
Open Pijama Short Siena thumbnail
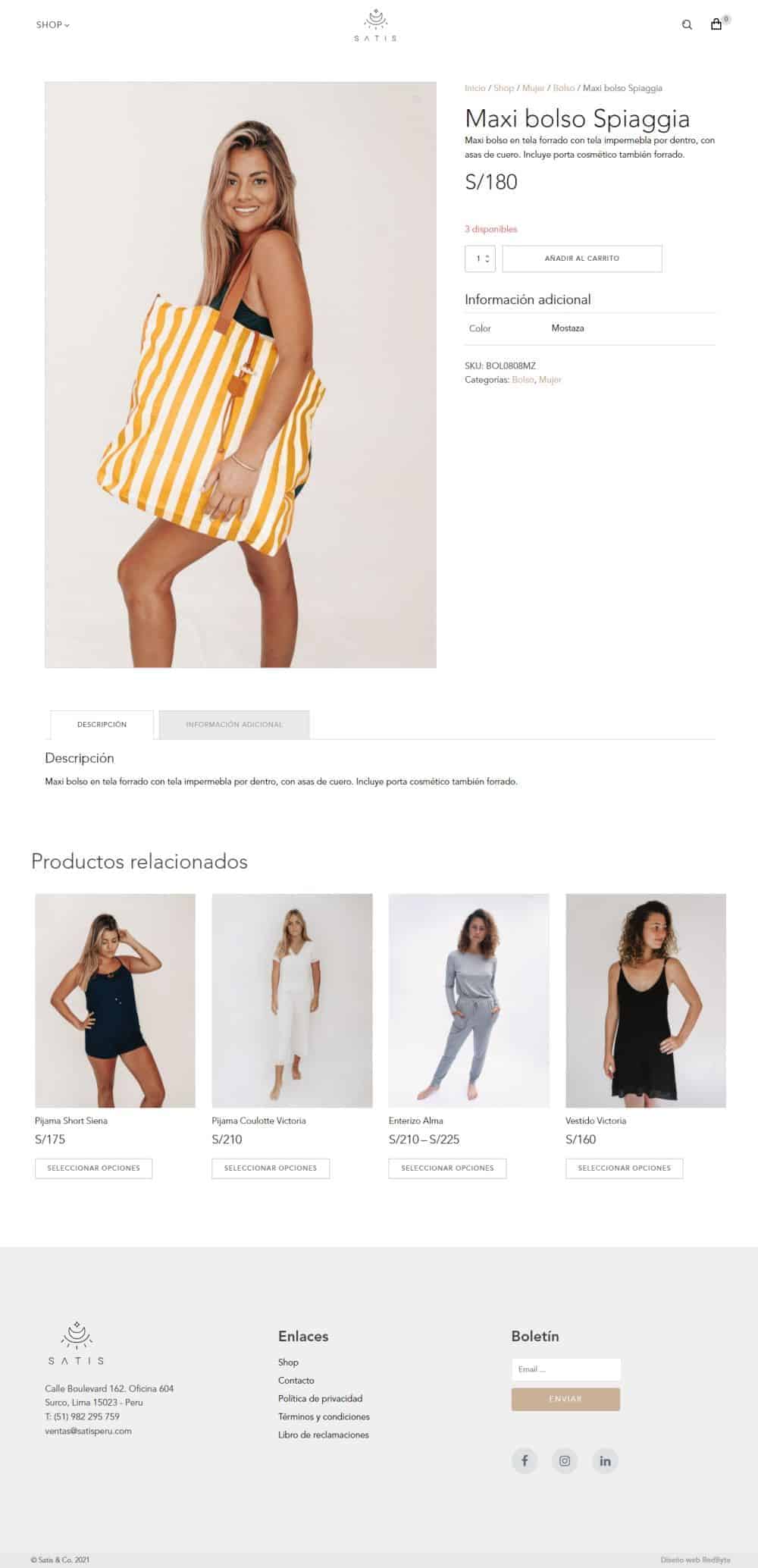click(x=115, y=1001)
